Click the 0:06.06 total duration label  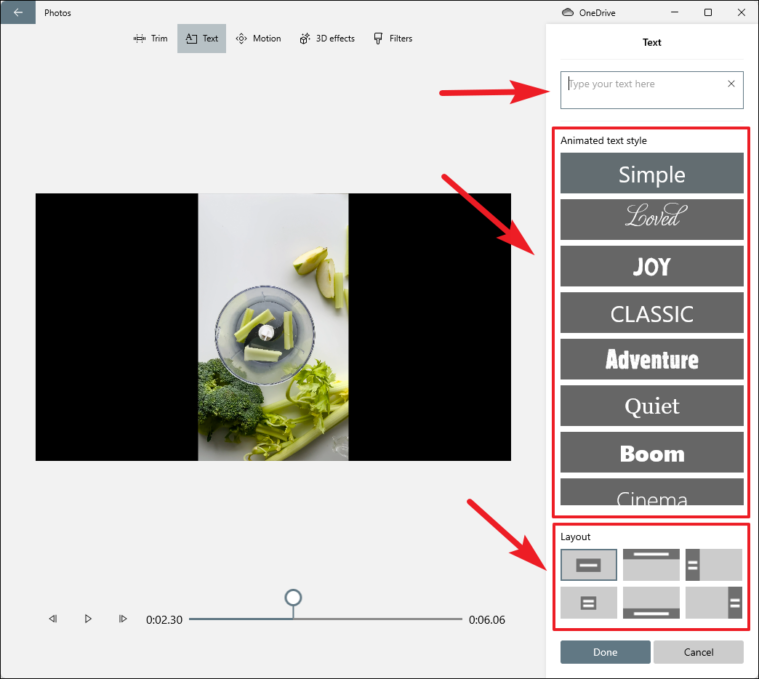(486, 620)
